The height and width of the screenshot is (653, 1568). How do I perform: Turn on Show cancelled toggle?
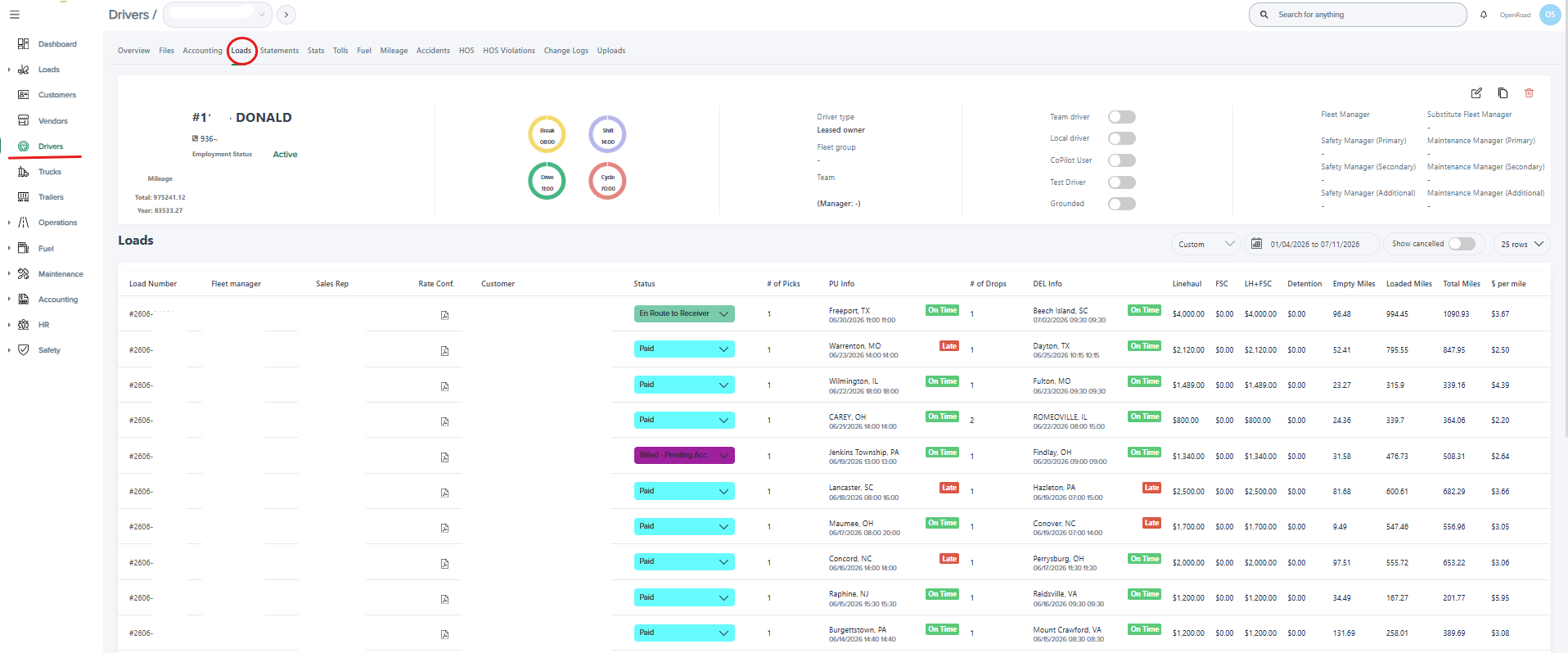(1462, 244)
